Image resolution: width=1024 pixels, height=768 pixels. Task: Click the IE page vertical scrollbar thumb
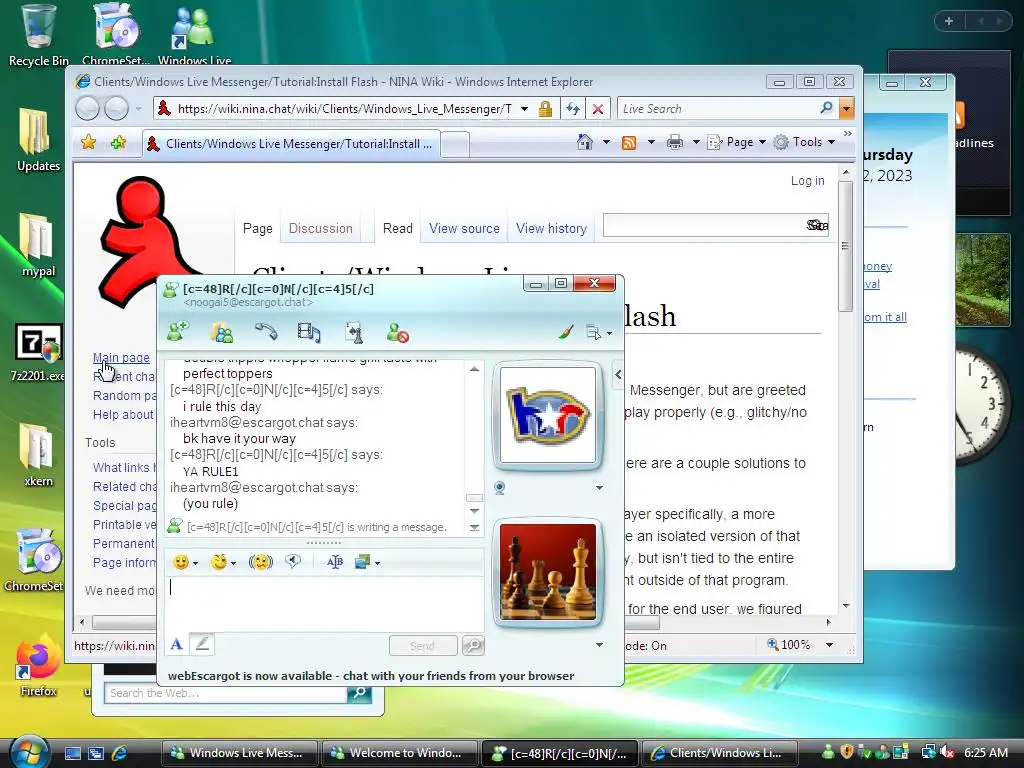[845, 246]
